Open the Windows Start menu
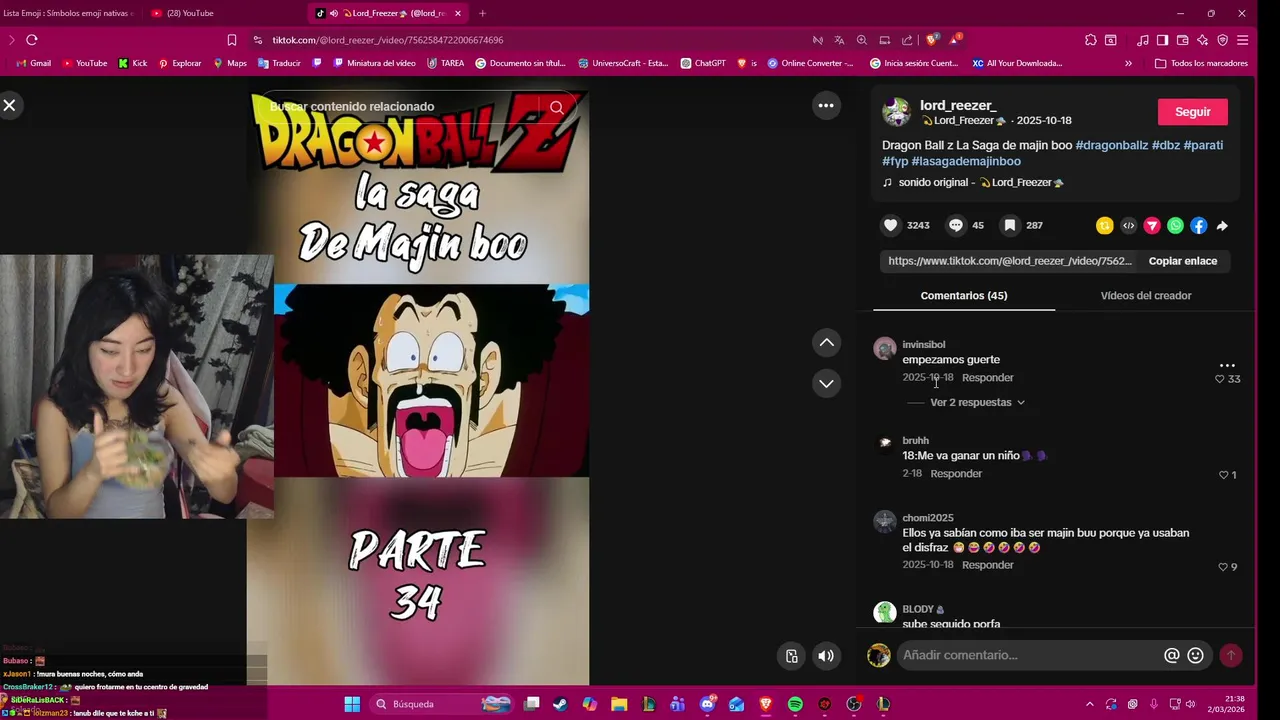The image size is (1280, 720). tap(352, 704)
